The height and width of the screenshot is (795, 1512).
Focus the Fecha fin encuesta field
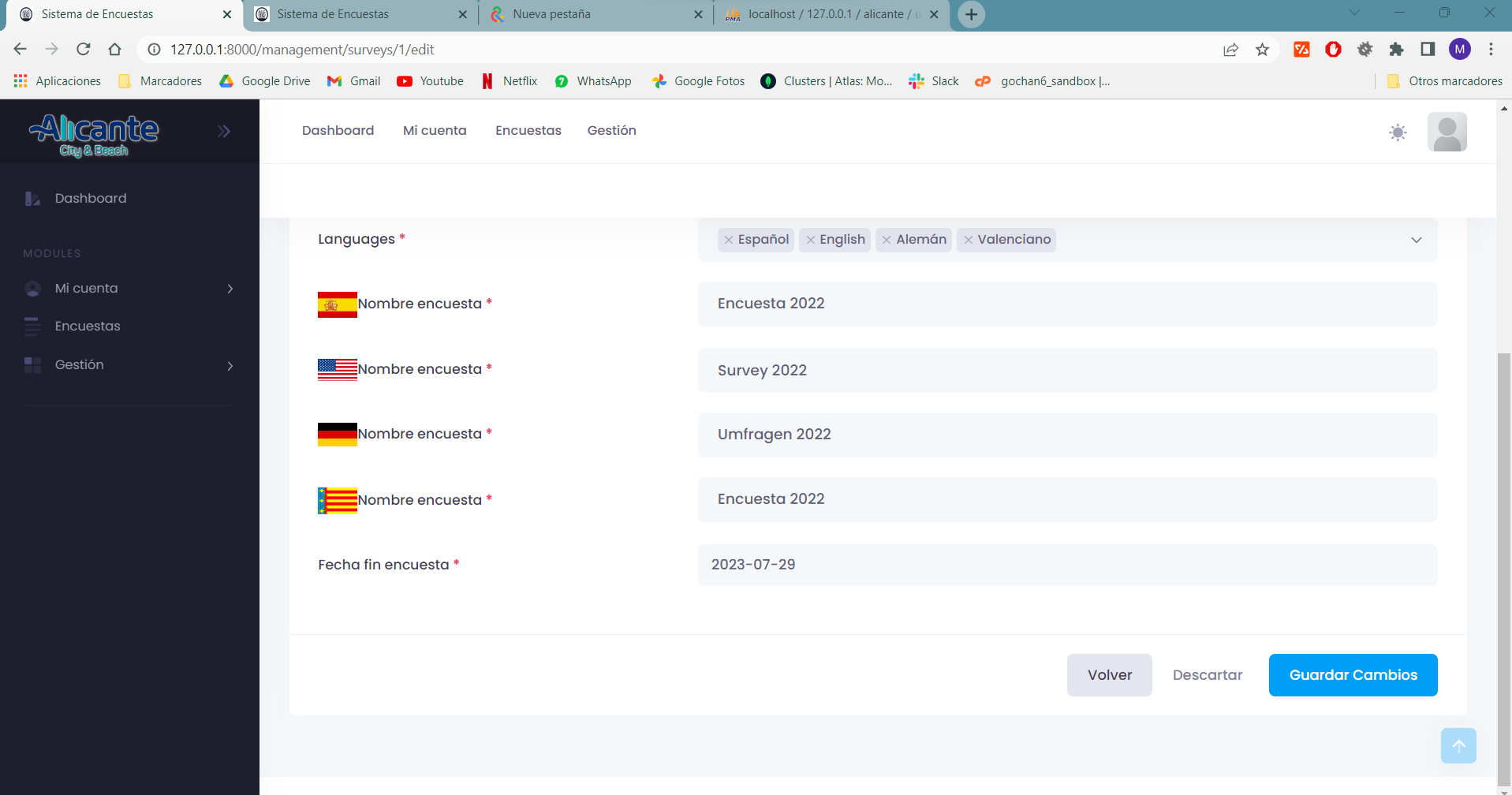1067,565
